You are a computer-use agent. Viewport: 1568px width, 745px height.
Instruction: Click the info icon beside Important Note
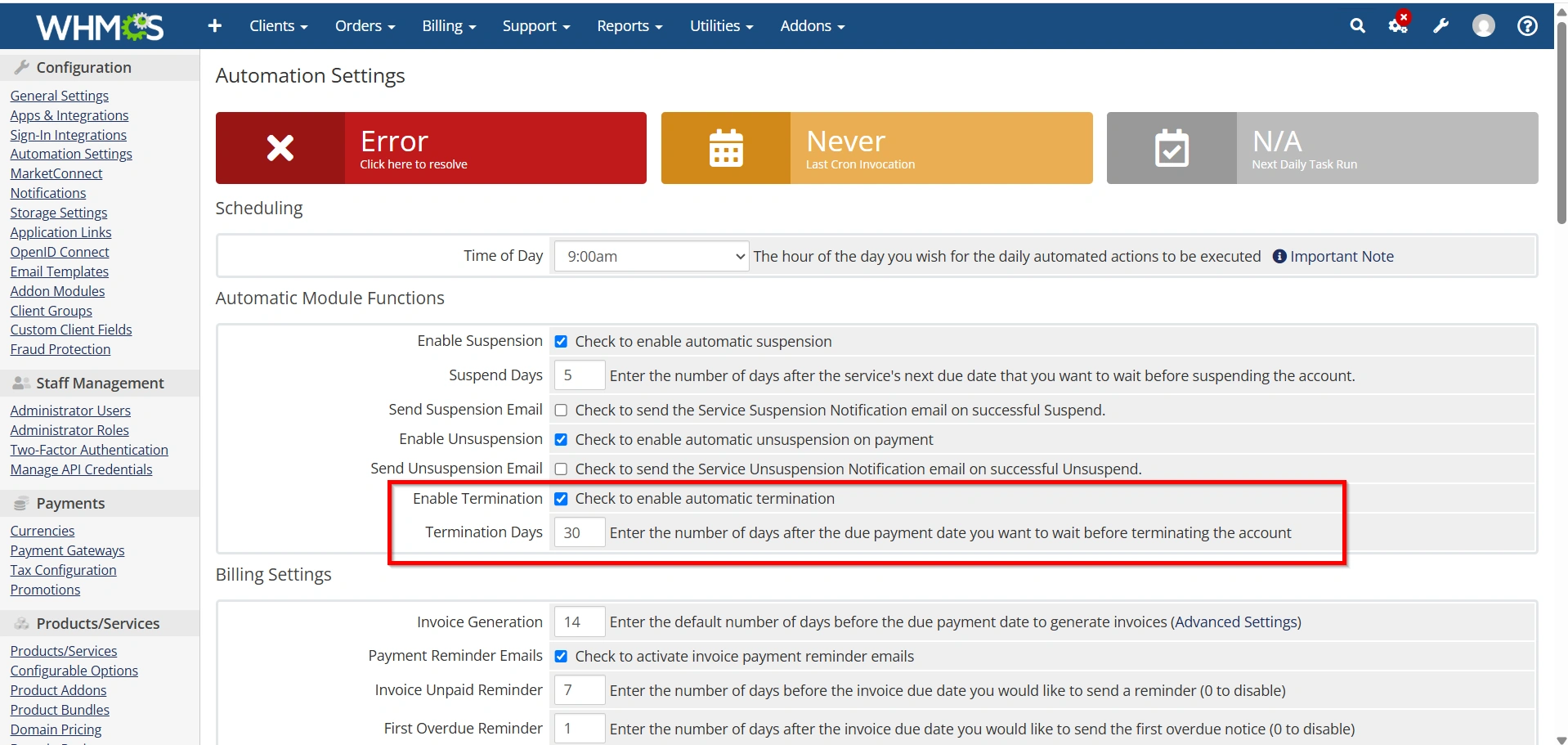point(1279,256)
